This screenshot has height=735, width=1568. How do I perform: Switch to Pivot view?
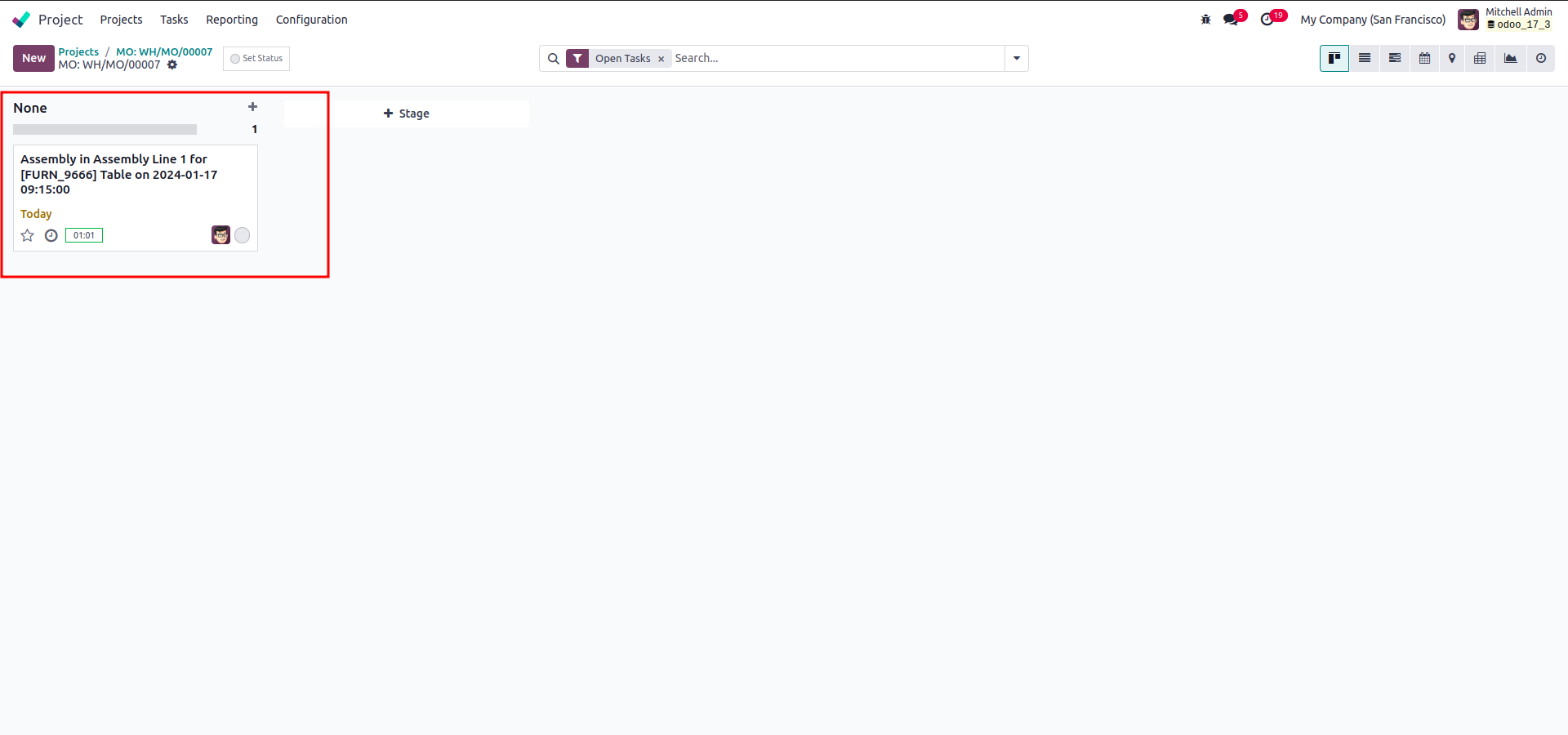coord(1480,58)
